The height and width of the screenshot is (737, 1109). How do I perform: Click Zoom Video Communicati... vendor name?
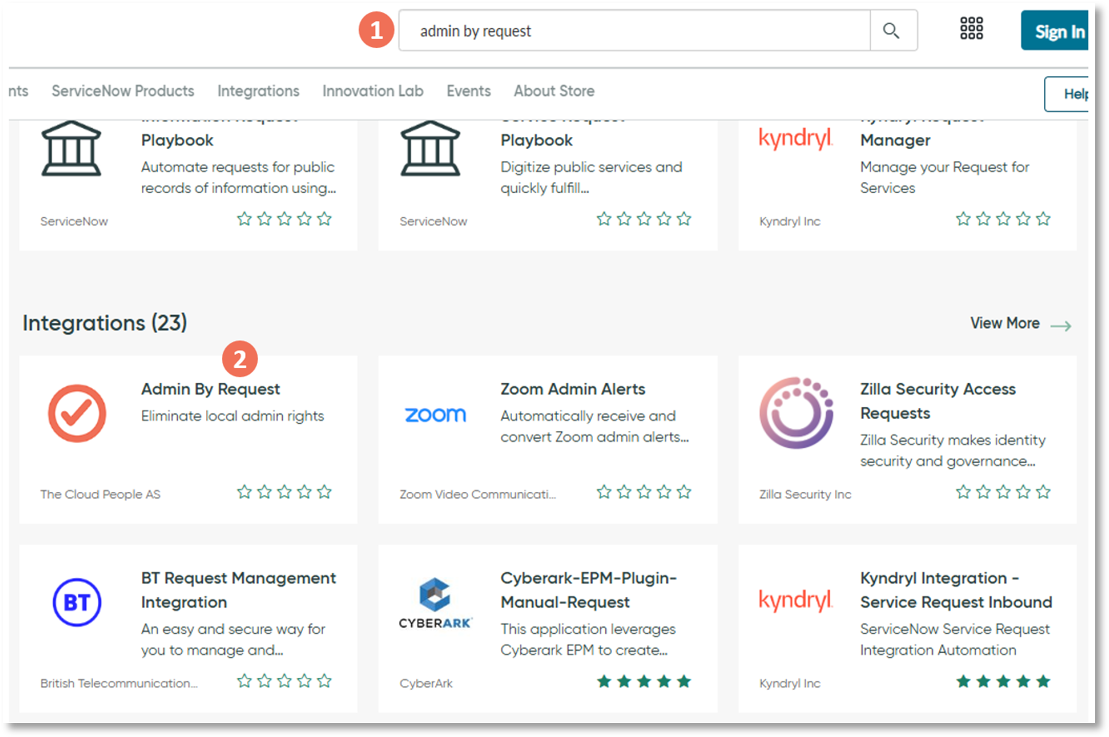(x=477, y=494)
